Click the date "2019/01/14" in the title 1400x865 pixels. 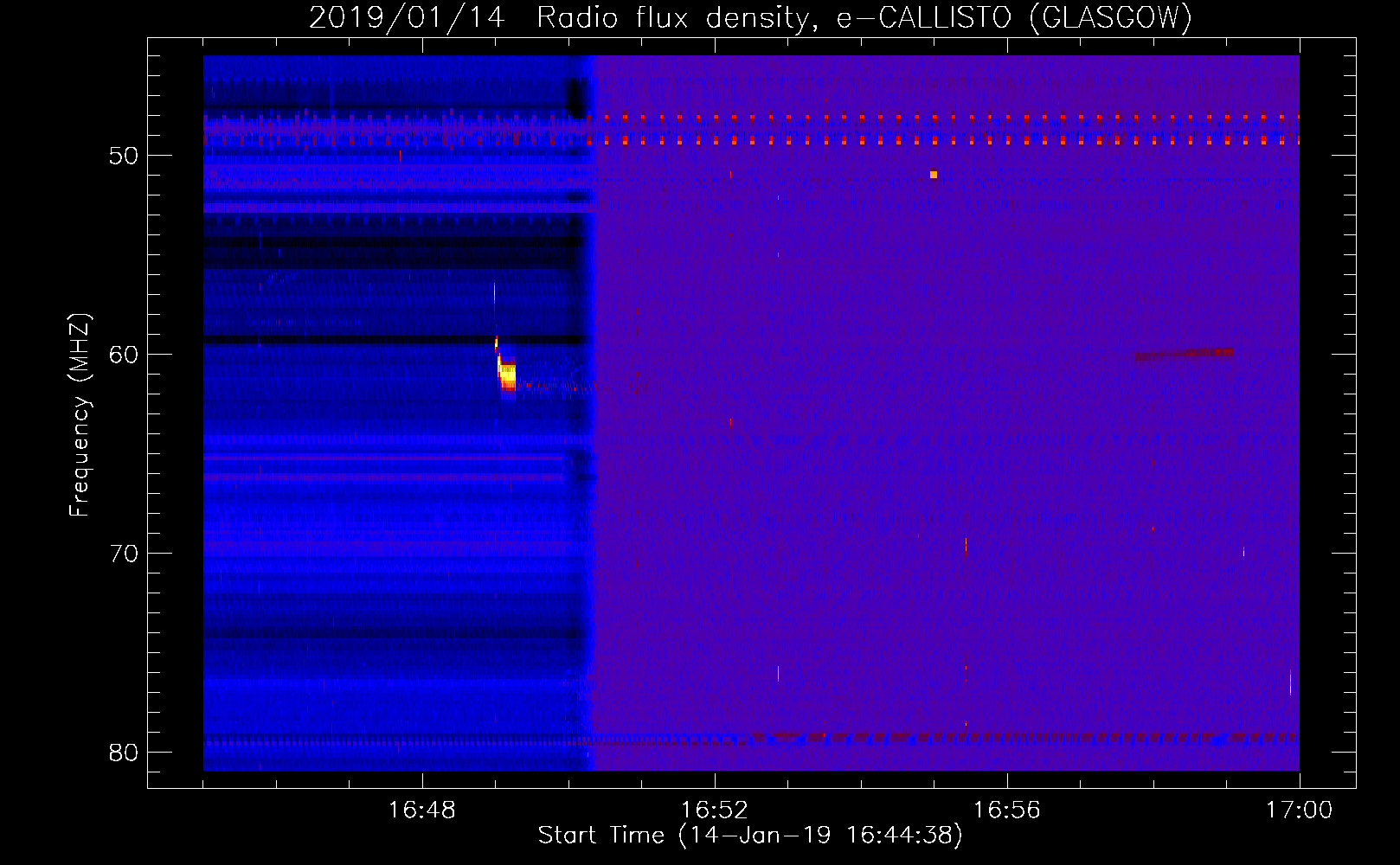[407, 17]
